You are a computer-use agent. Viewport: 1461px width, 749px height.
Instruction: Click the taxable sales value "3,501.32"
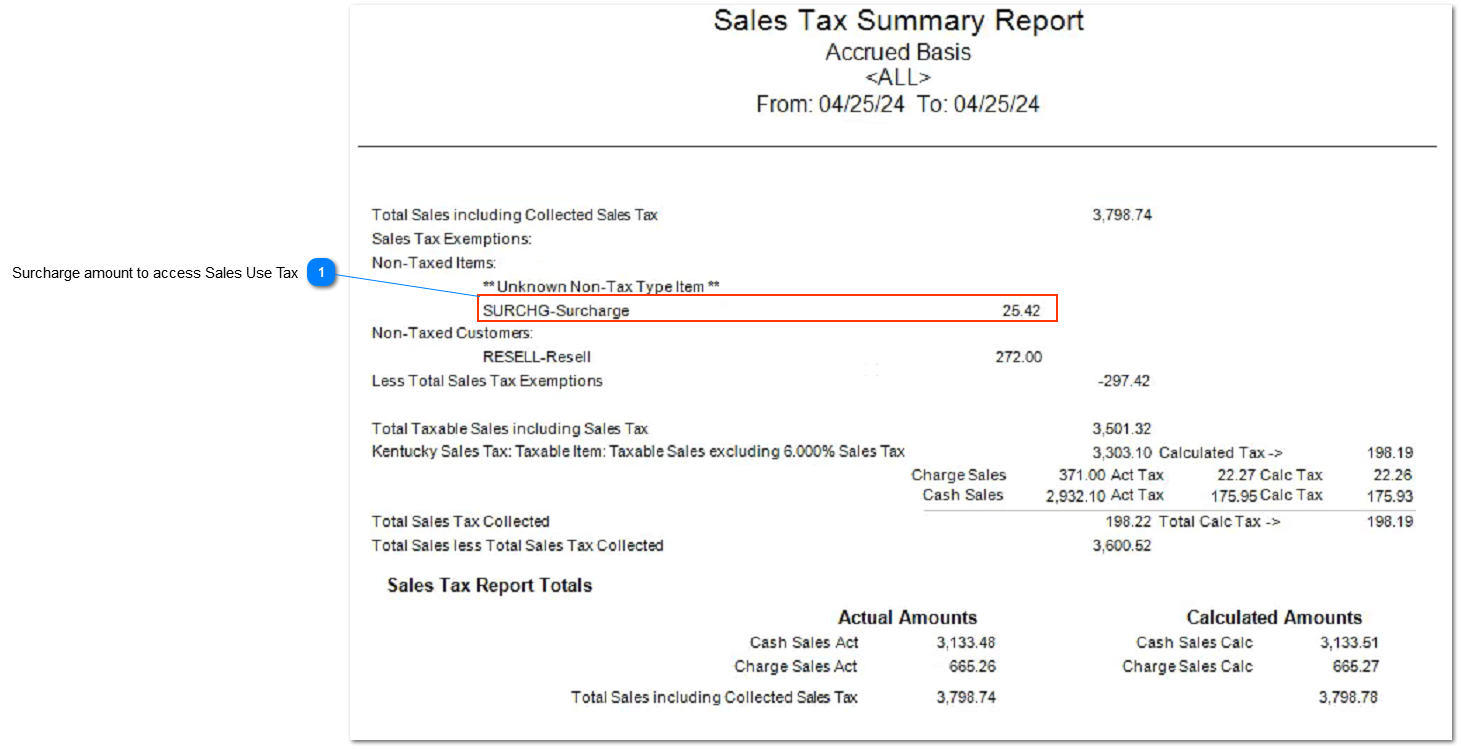[1122, 429]
